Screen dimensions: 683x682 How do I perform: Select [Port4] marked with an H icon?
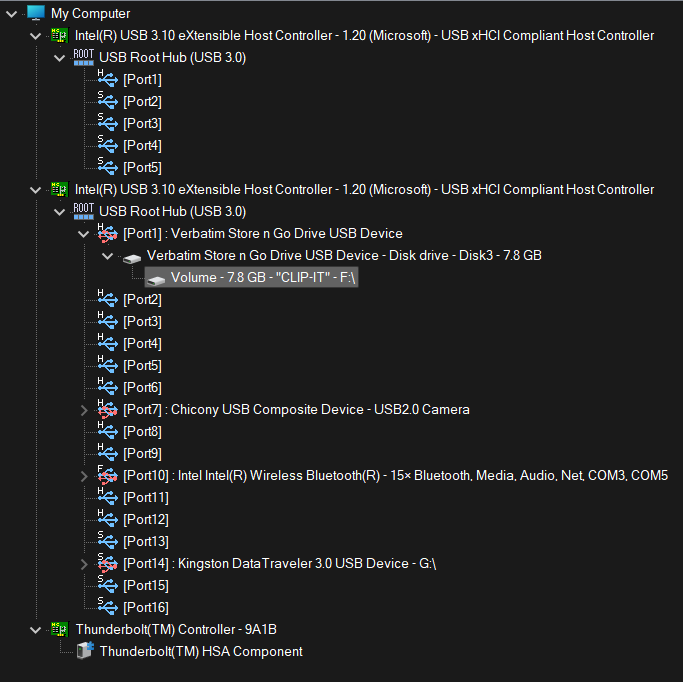(142, 343)
